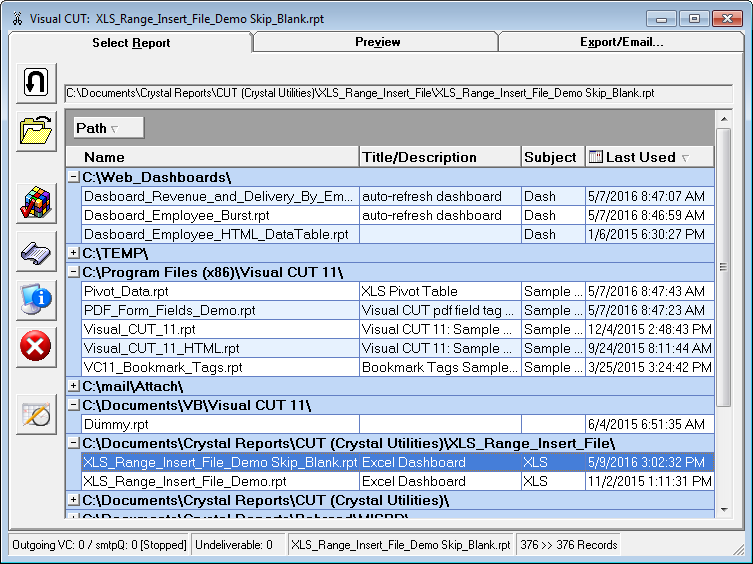Click the red X delete icon
The width and height of the screenshot is (753, 564).
[36, 346]
